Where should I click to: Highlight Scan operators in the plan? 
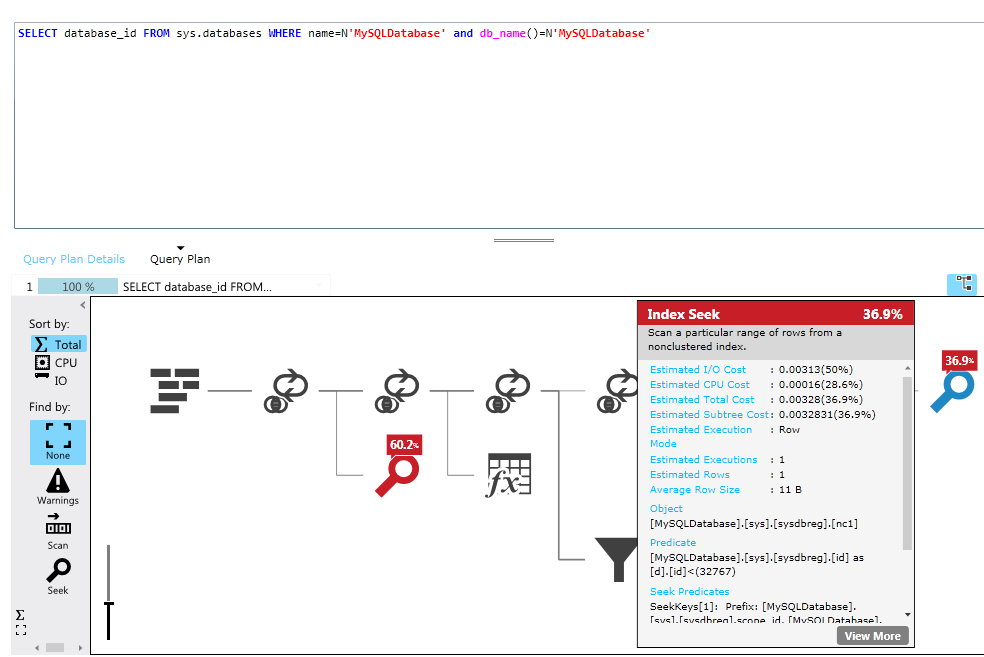click(x=58, y=531)
